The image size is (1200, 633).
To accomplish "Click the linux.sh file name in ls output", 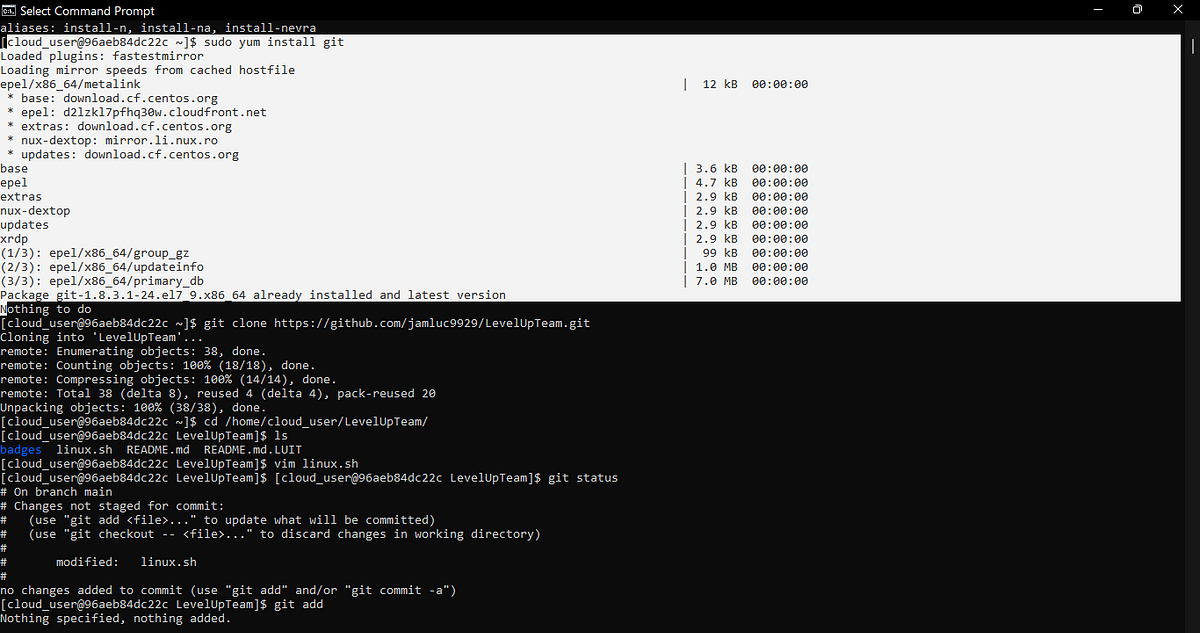I will (x=84, y=449).
